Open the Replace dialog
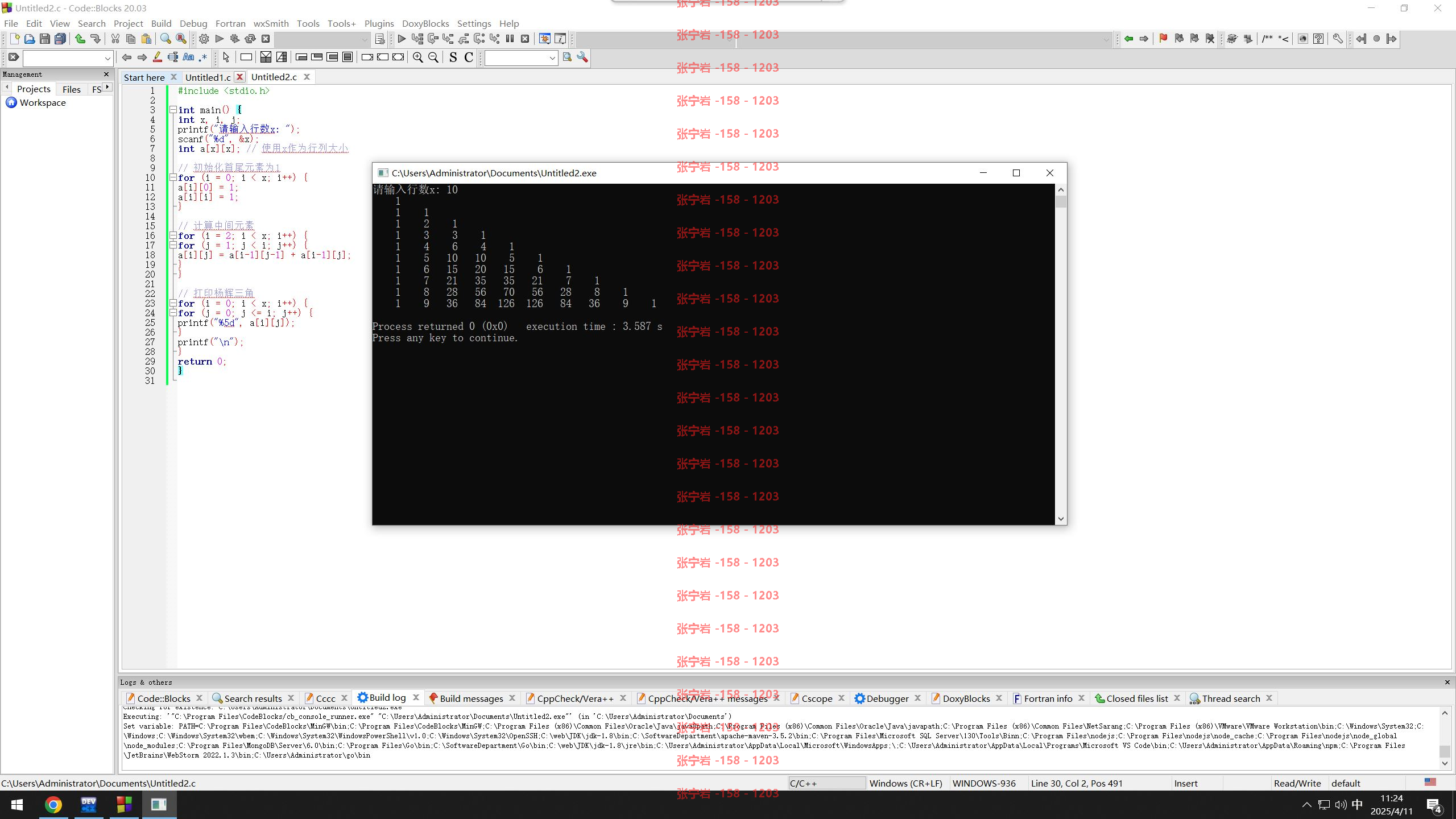The height and width of the screenshot is (819, 1456). [181, 39]
